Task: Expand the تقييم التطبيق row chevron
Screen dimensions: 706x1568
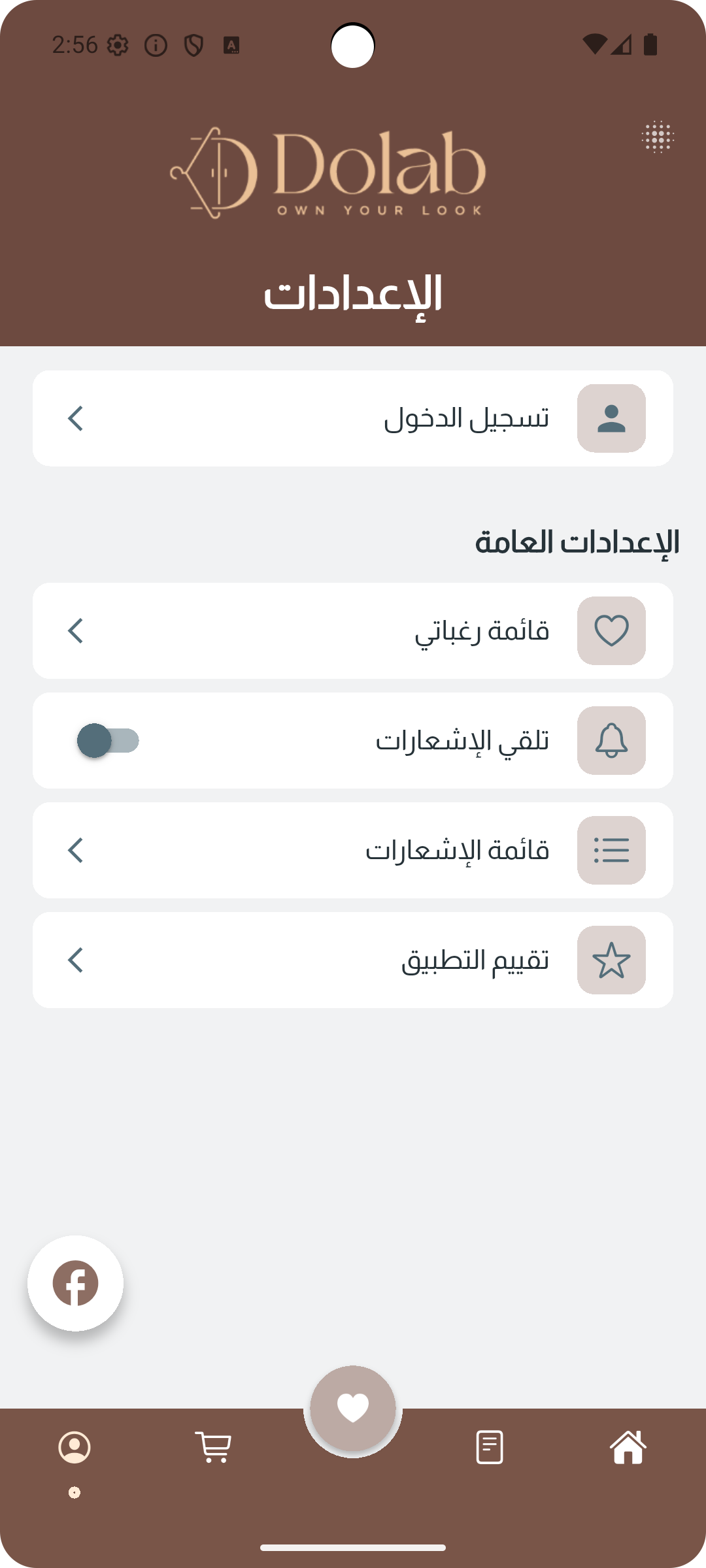Action: 76,960
